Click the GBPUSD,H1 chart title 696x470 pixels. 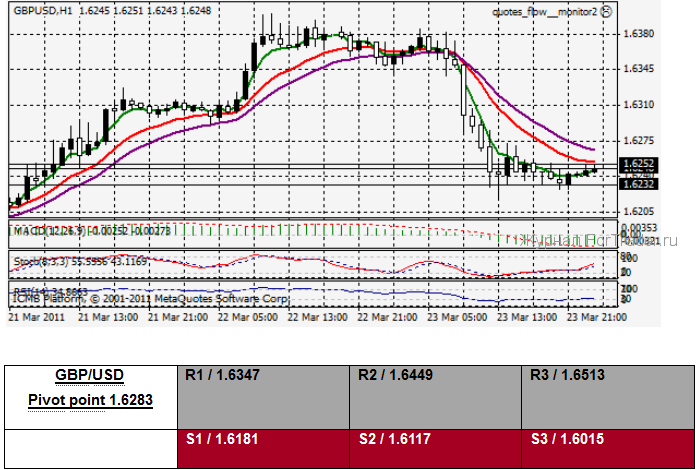click(42, 11)
